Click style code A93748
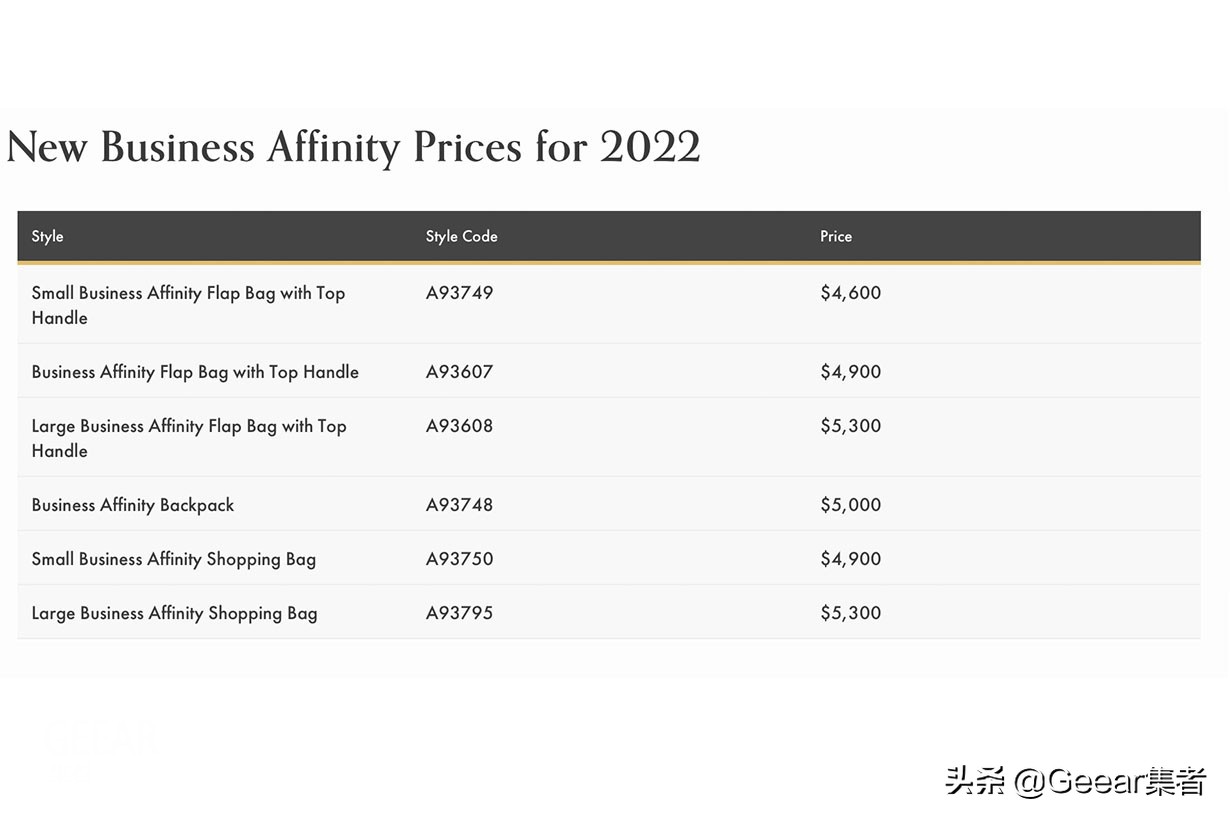Screen dimensions: 1230x820 pyautogui.click(x=459, y=505)
